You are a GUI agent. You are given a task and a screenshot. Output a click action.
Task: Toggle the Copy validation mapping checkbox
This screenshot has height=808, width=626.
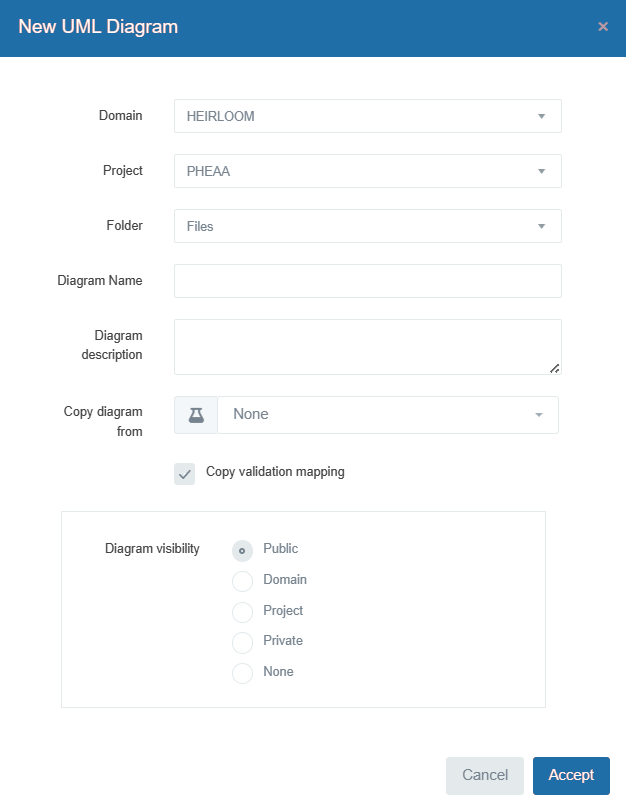185,474
